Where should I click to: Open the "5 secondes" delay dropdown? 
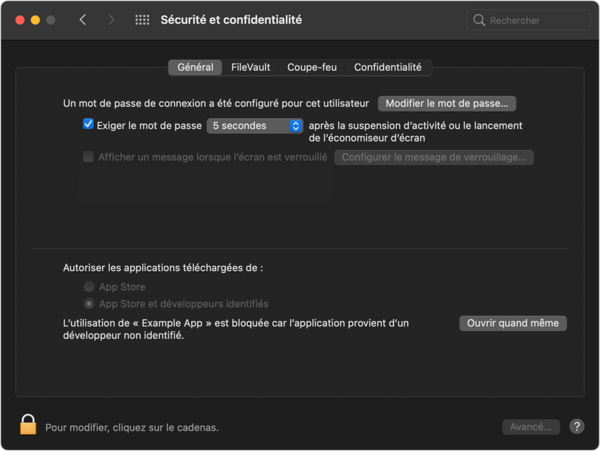click(x=255, y=126)
